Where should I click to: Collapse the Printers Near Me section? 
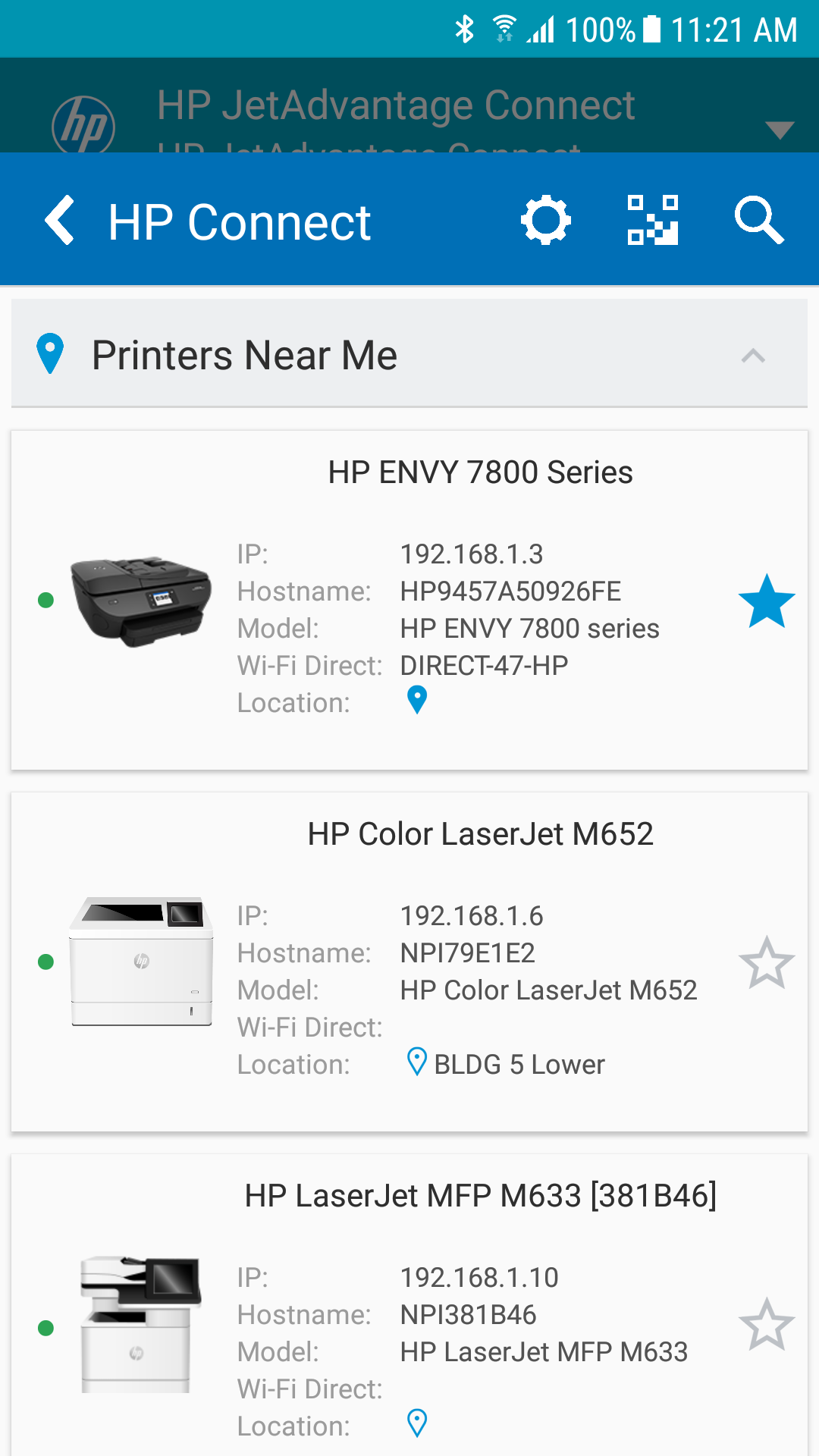[x=753, y=356]
